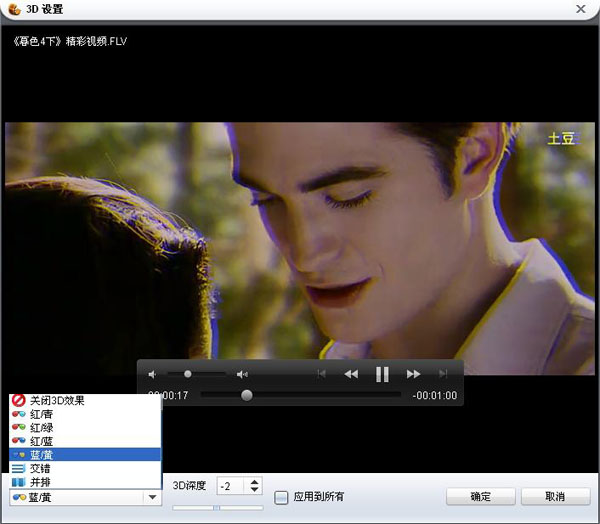
Task: Increase 3D深度 with up arrow
Action: 254,482
